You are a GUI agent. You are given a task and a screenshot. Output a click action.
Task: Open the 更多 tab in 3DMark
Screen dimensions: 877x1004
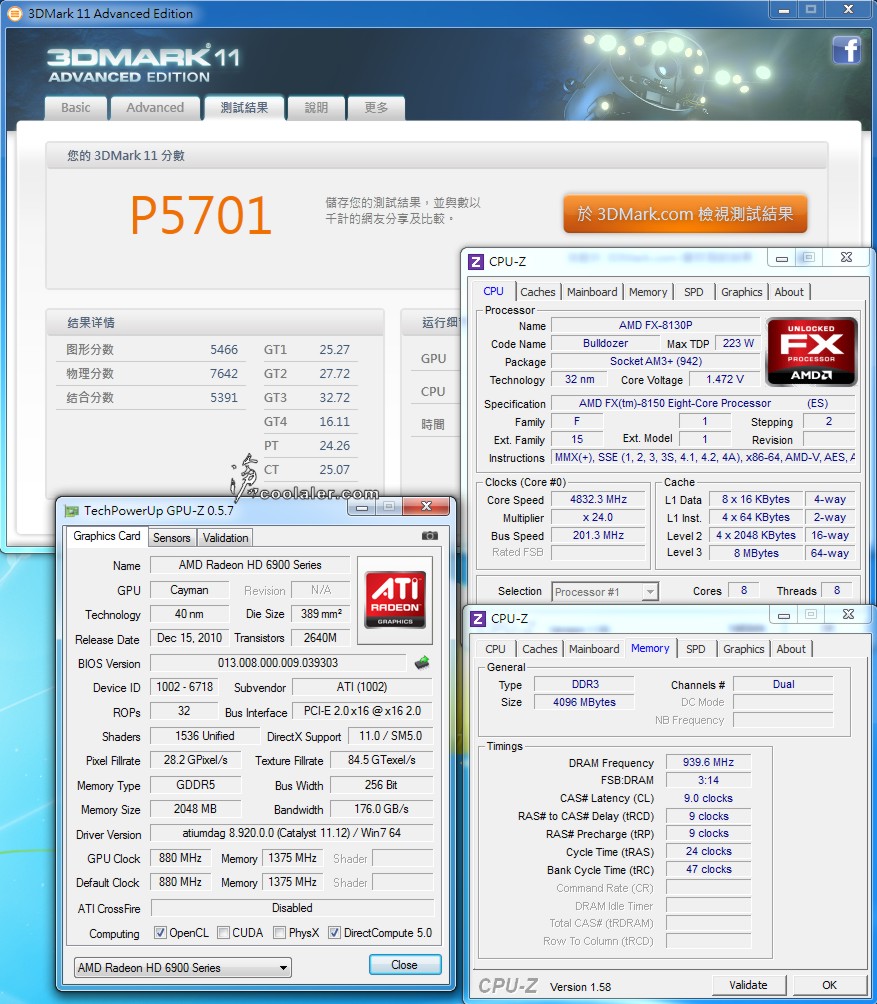pos(376,108)
